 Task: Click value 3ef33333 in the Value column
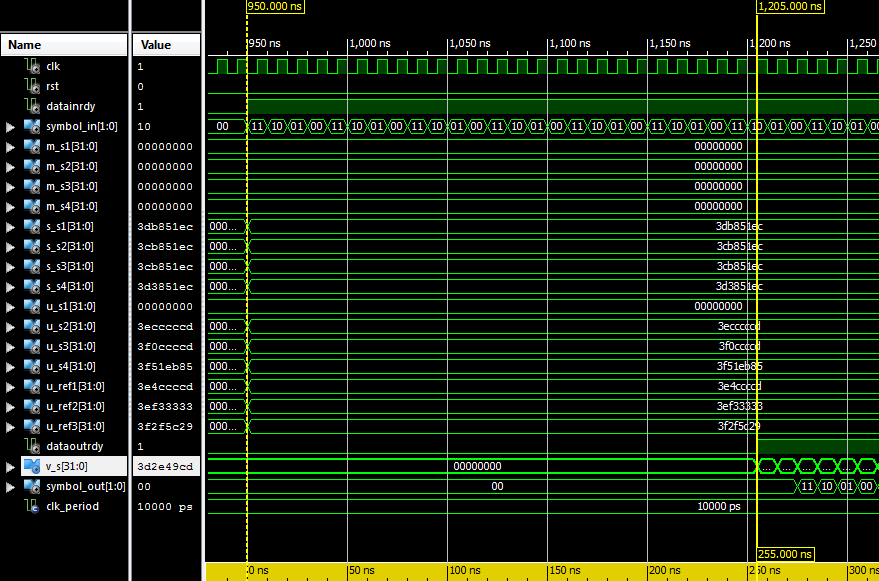click(x=165, y=407)
